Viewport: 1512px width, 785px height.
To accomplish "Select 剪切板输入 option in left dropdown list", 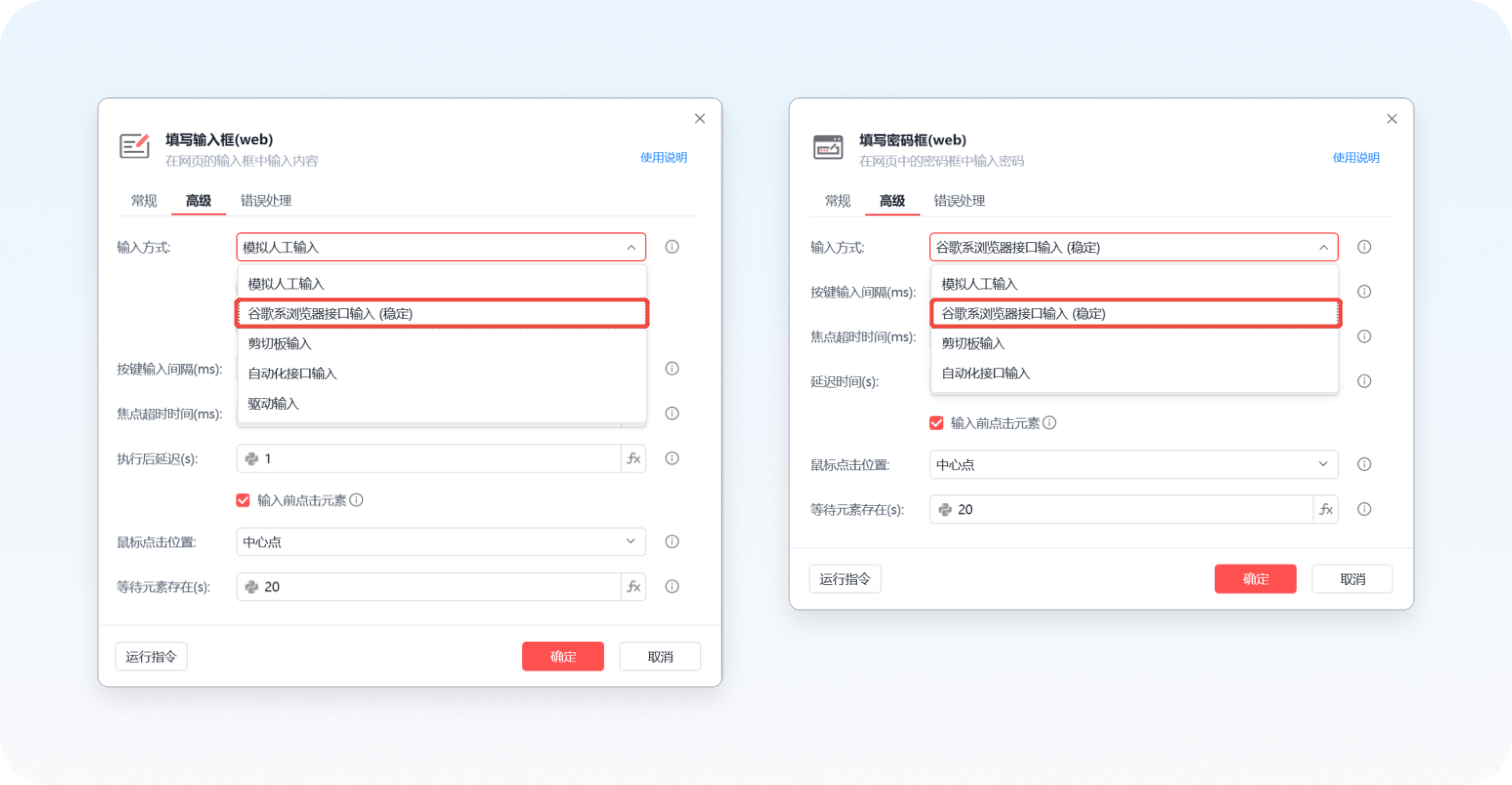I will coord(279,344).
